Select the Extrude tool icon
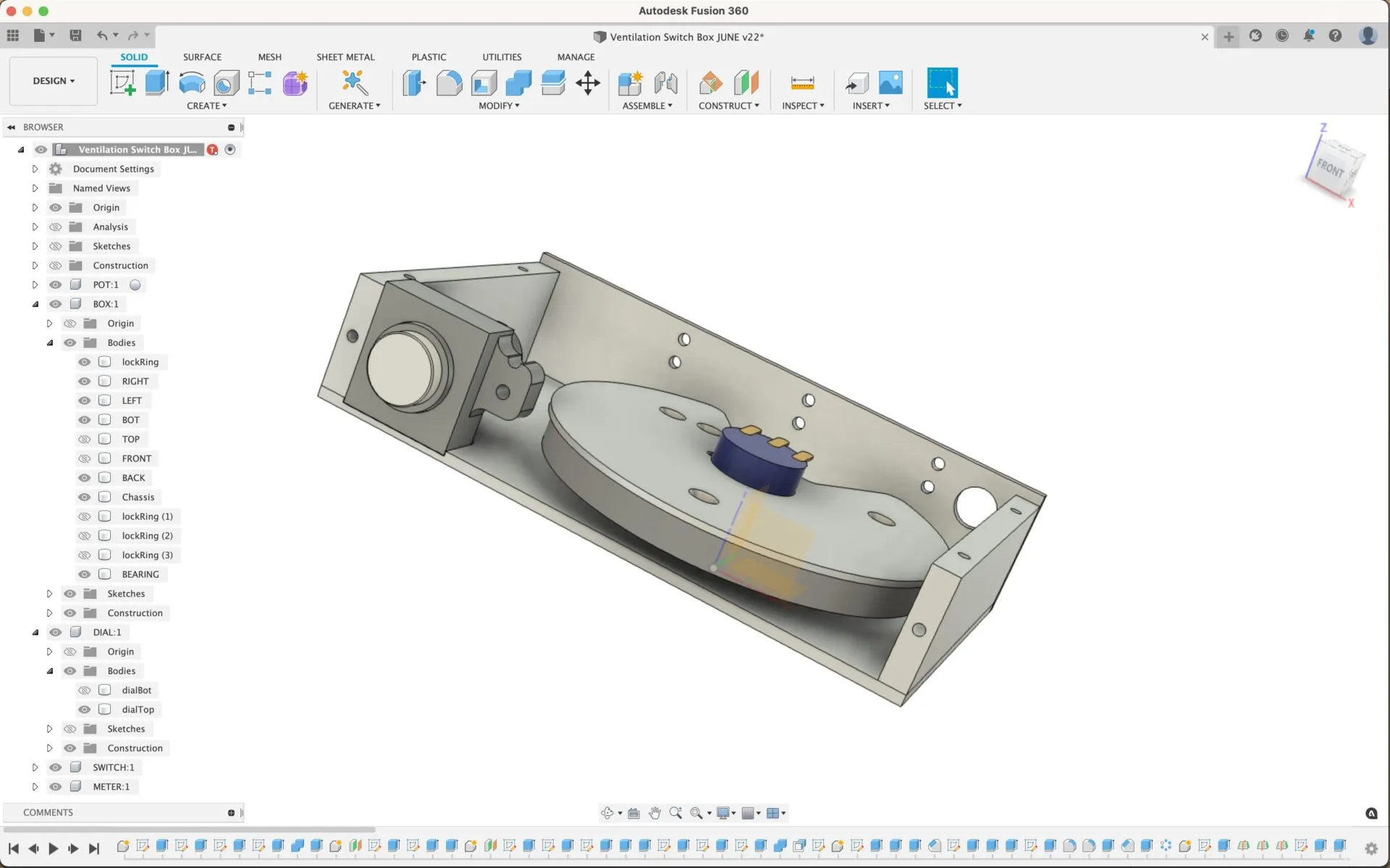The width and height of the screenshot is (1390, 868). click(156, 83)
